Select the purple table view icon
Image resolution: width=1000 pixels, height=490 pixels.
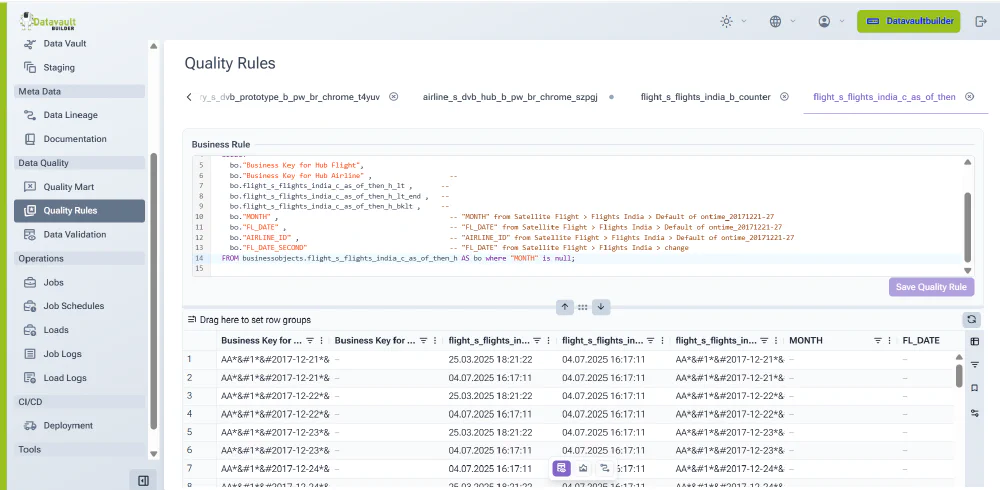point(561,468)
